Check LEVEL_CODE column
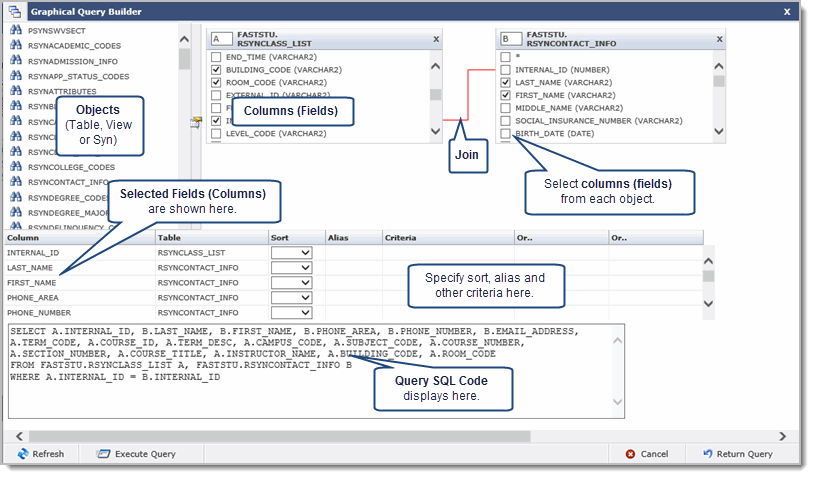Screen dimensions: 813x477 pyautogui.click(x=216, y=133)
